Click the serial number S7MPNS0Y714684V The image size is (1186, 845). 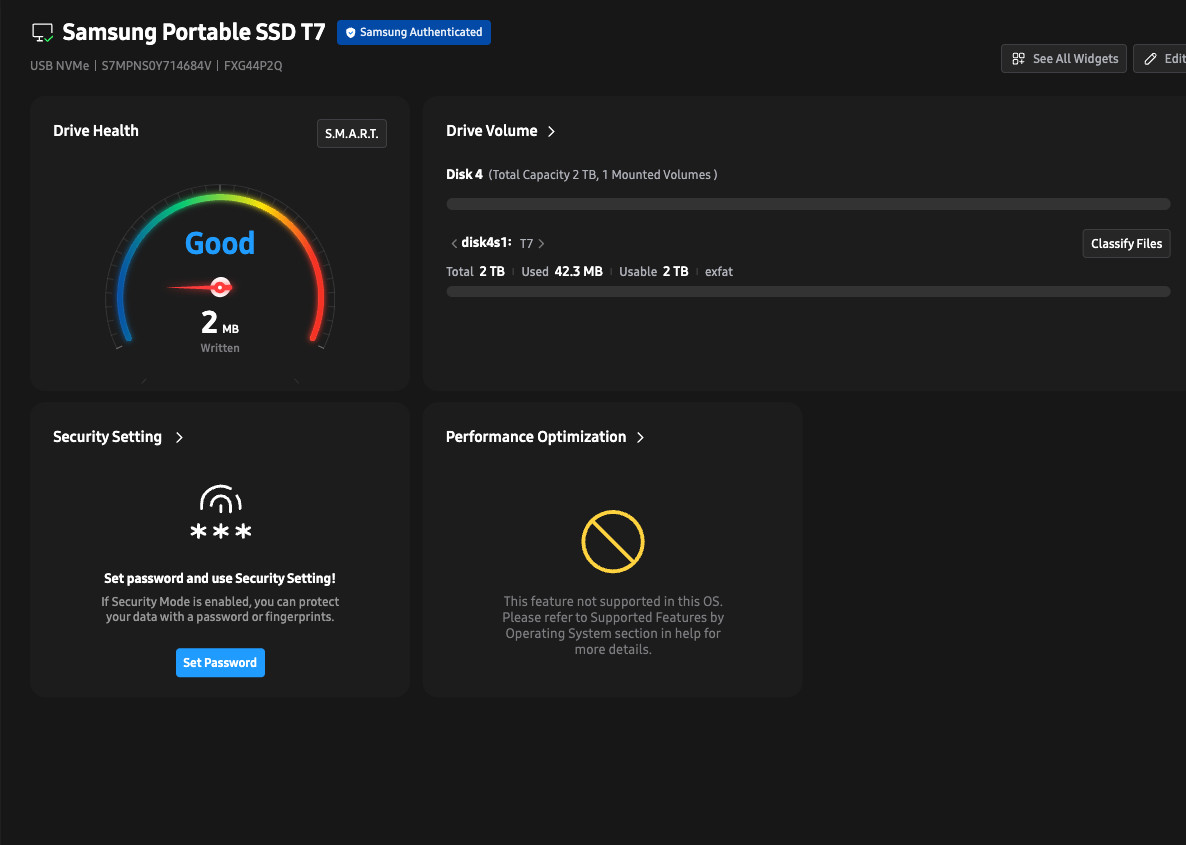(x=157, y=66)
